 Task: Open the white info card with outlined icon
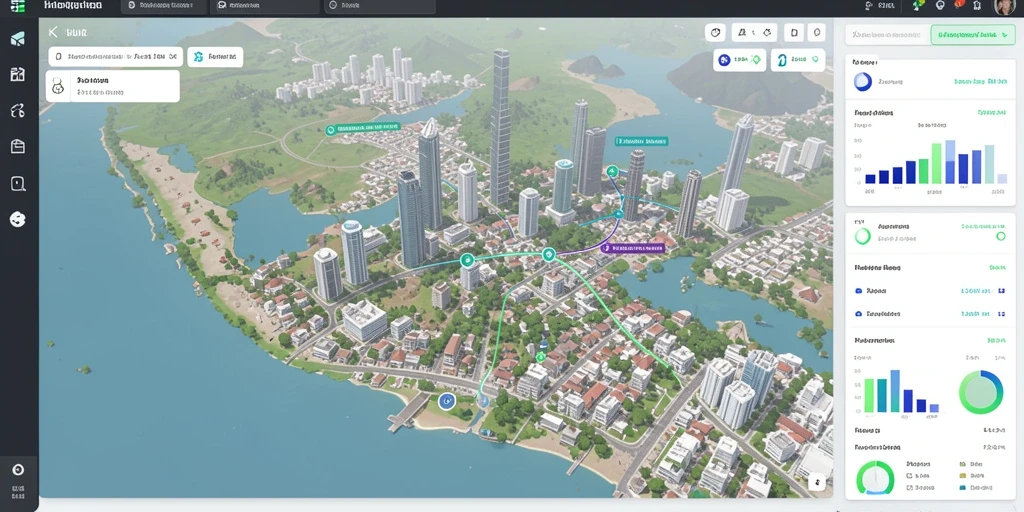112,86
